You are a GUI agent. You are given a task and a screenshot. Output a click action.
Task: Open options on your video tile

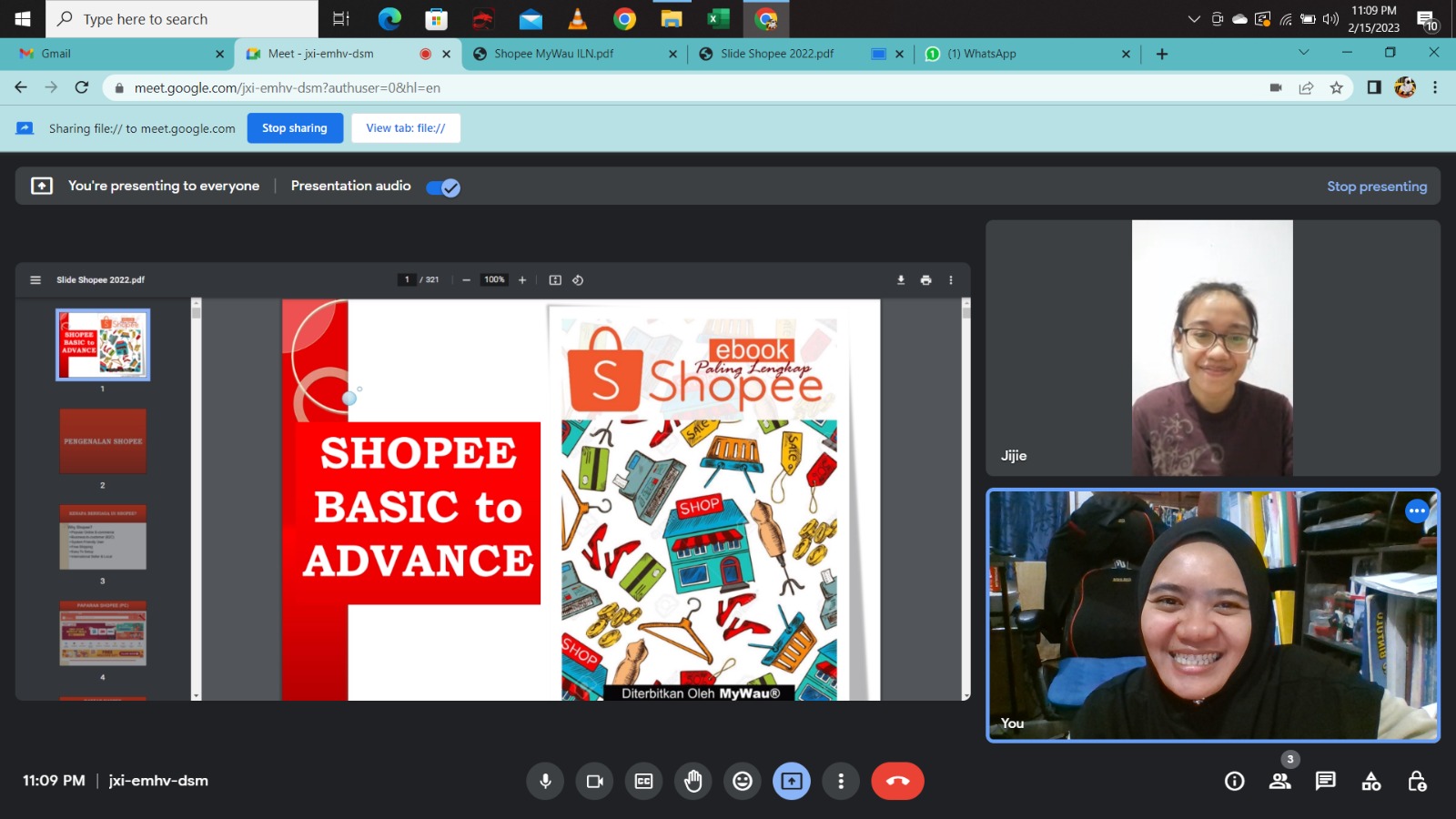1416,511
